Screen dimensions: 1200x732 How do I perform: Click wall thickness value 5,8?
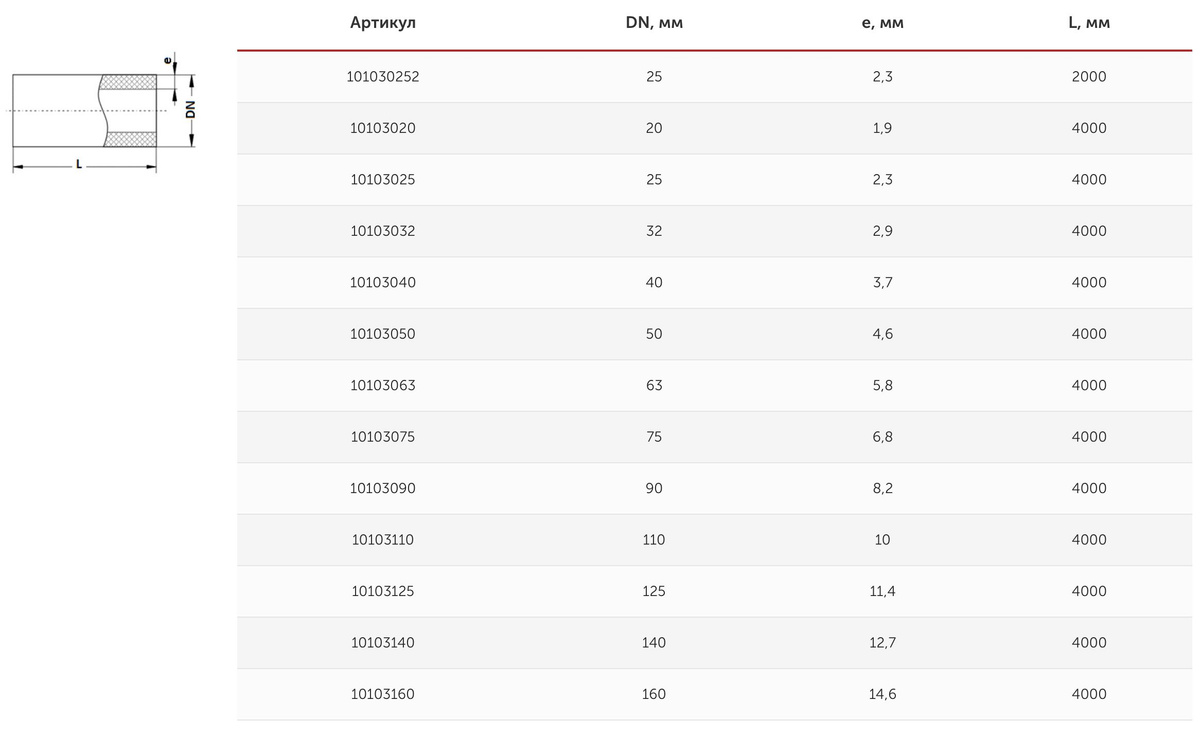[882, 385]
